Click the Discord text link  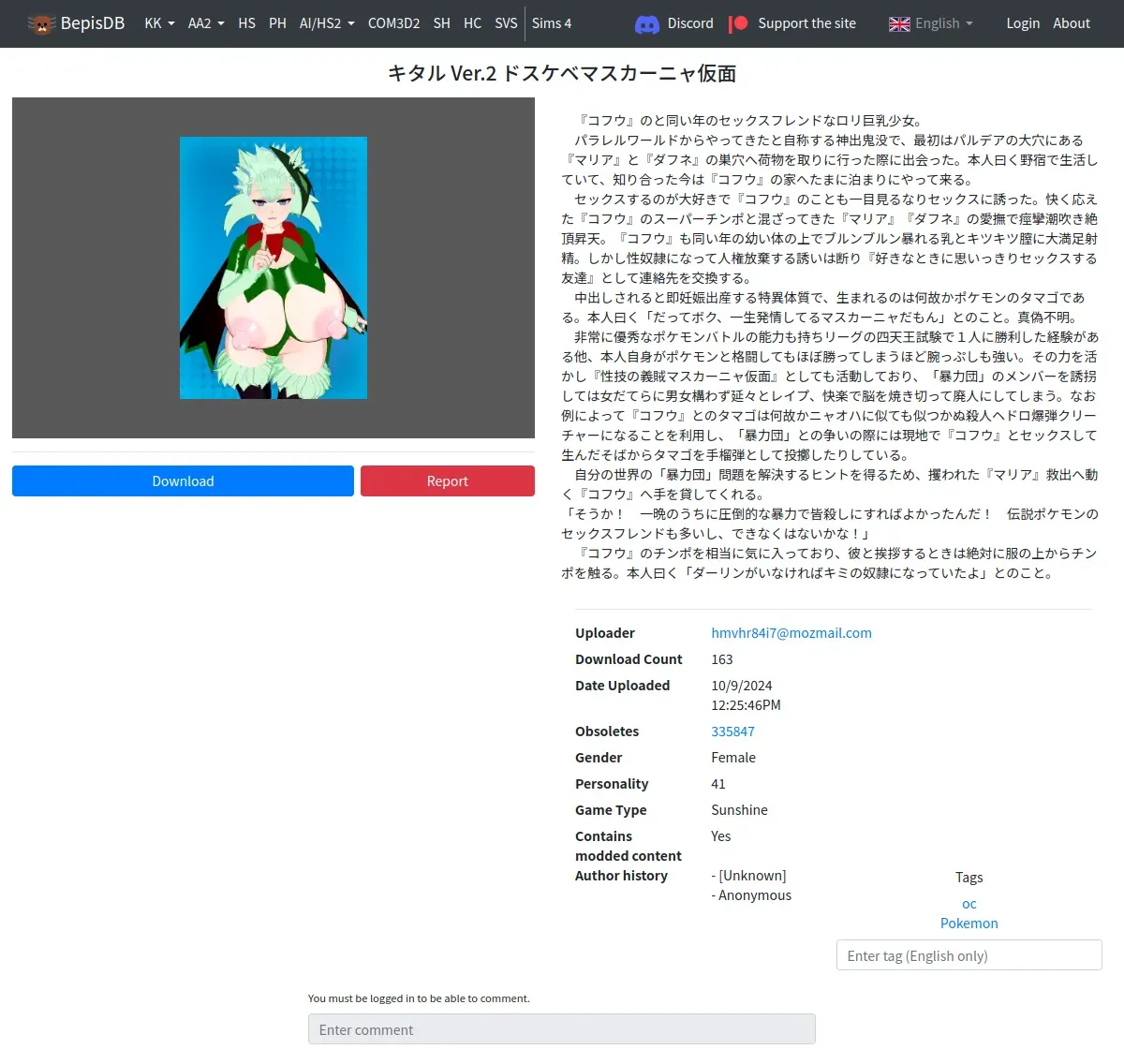tap(690, 23)
